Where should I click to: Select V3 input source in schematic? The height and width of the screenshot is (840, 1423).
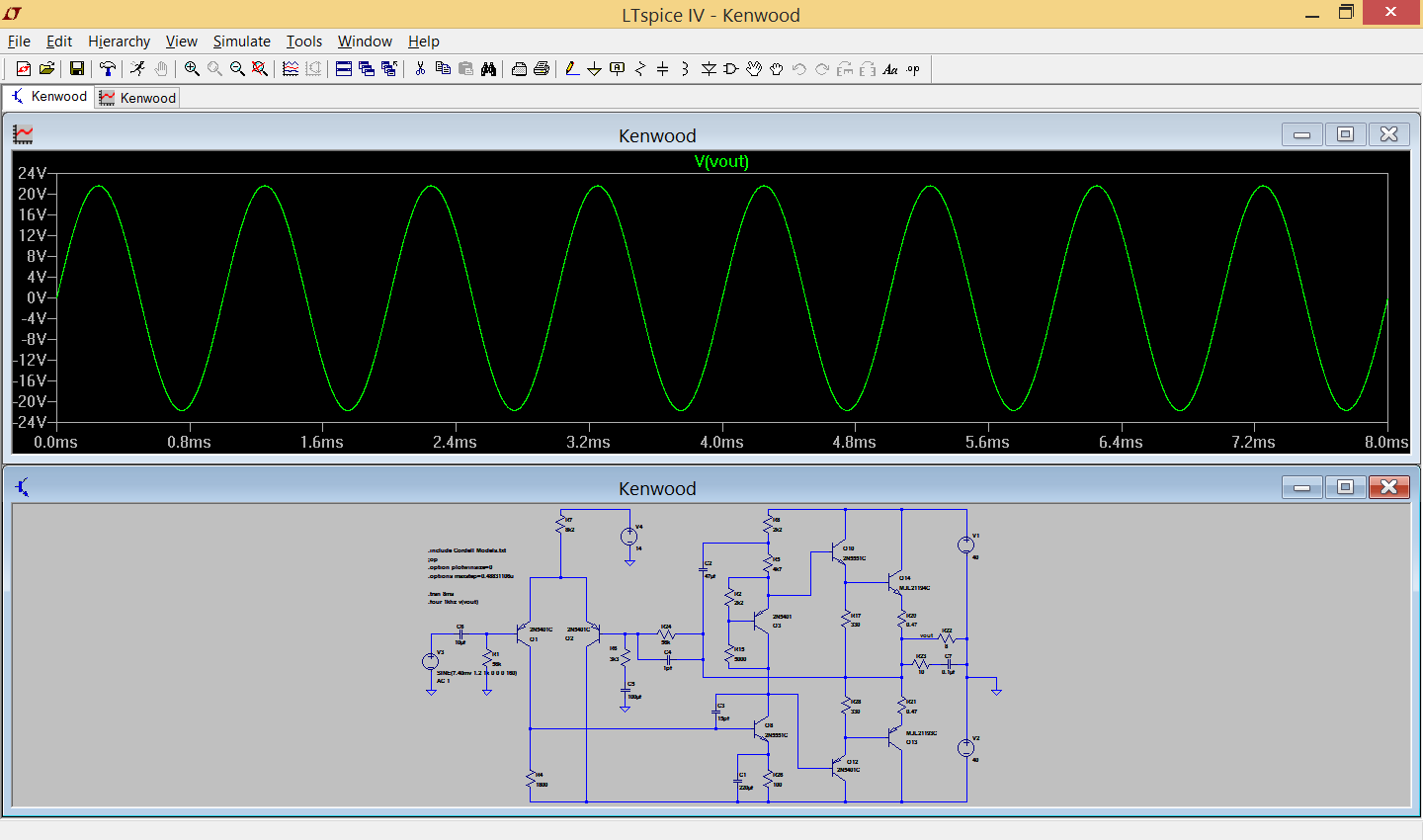point(431,661)
